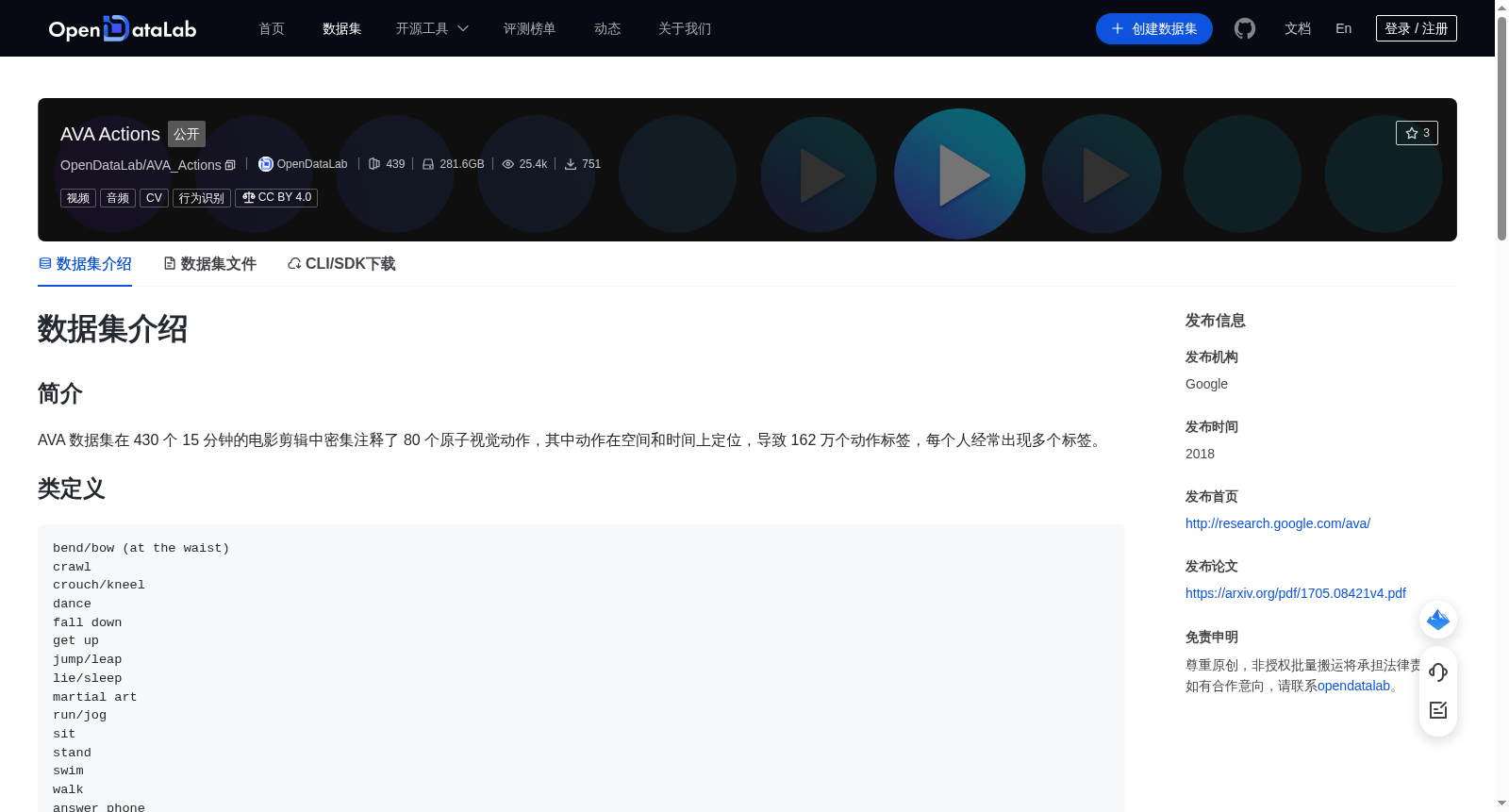Click the 'fall down' class line
Screen dimensions: 1509x812
point(87,622)
